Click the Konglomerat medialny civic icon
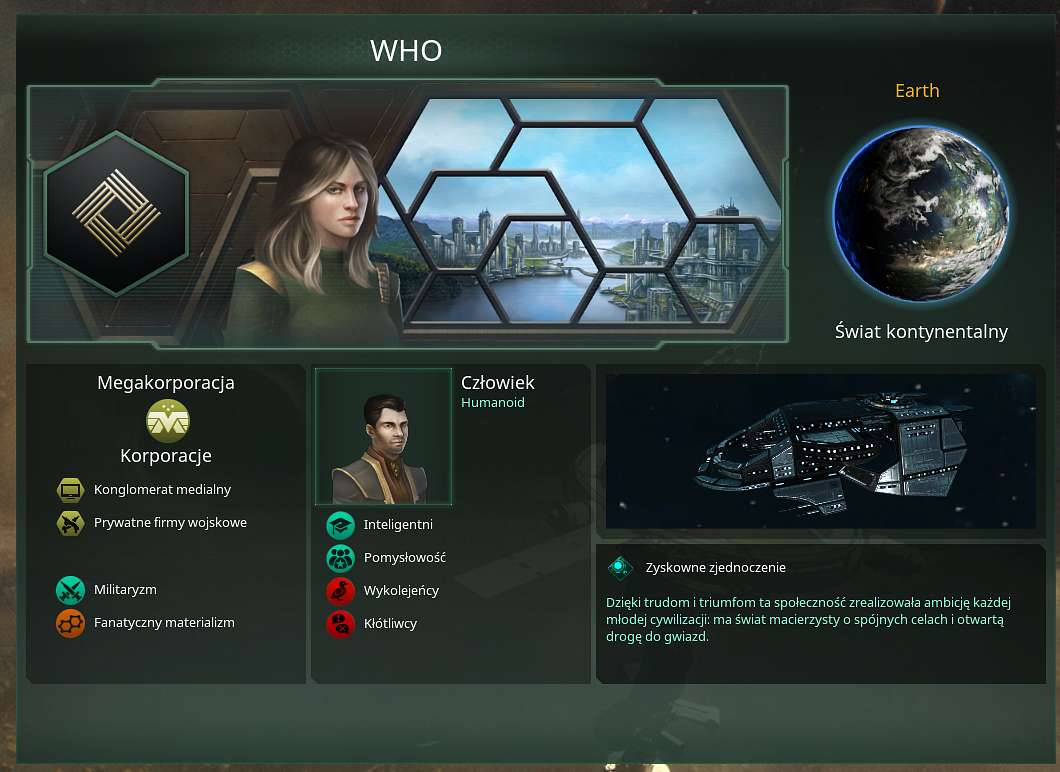Image resolution: width=1060 pixels, height=772 pixels. coord(70,489)
